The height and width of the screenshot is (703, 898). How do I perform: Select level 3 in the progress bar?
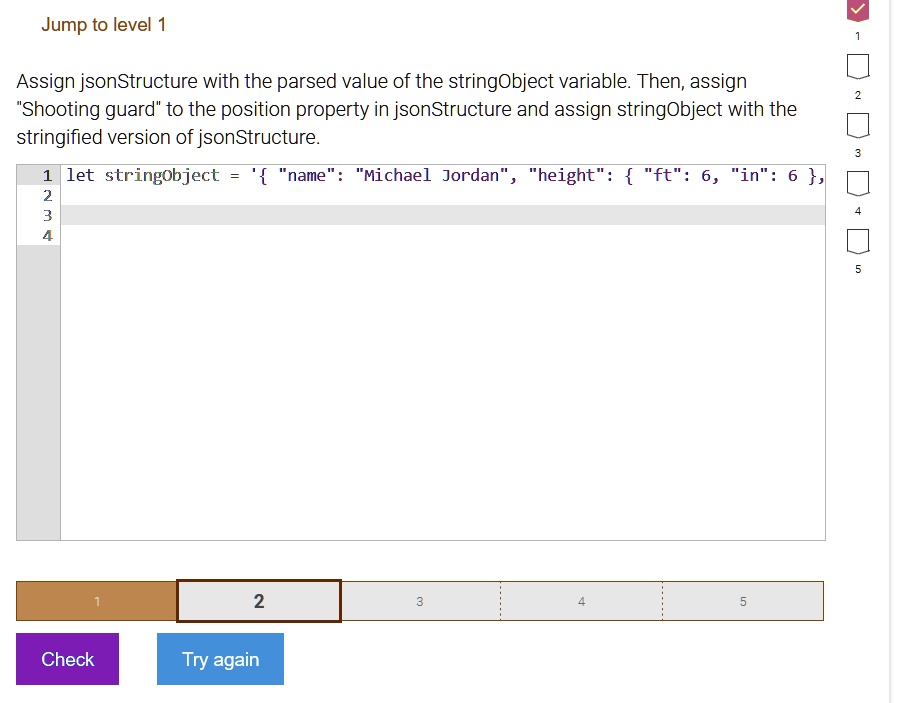coord(420,601)
